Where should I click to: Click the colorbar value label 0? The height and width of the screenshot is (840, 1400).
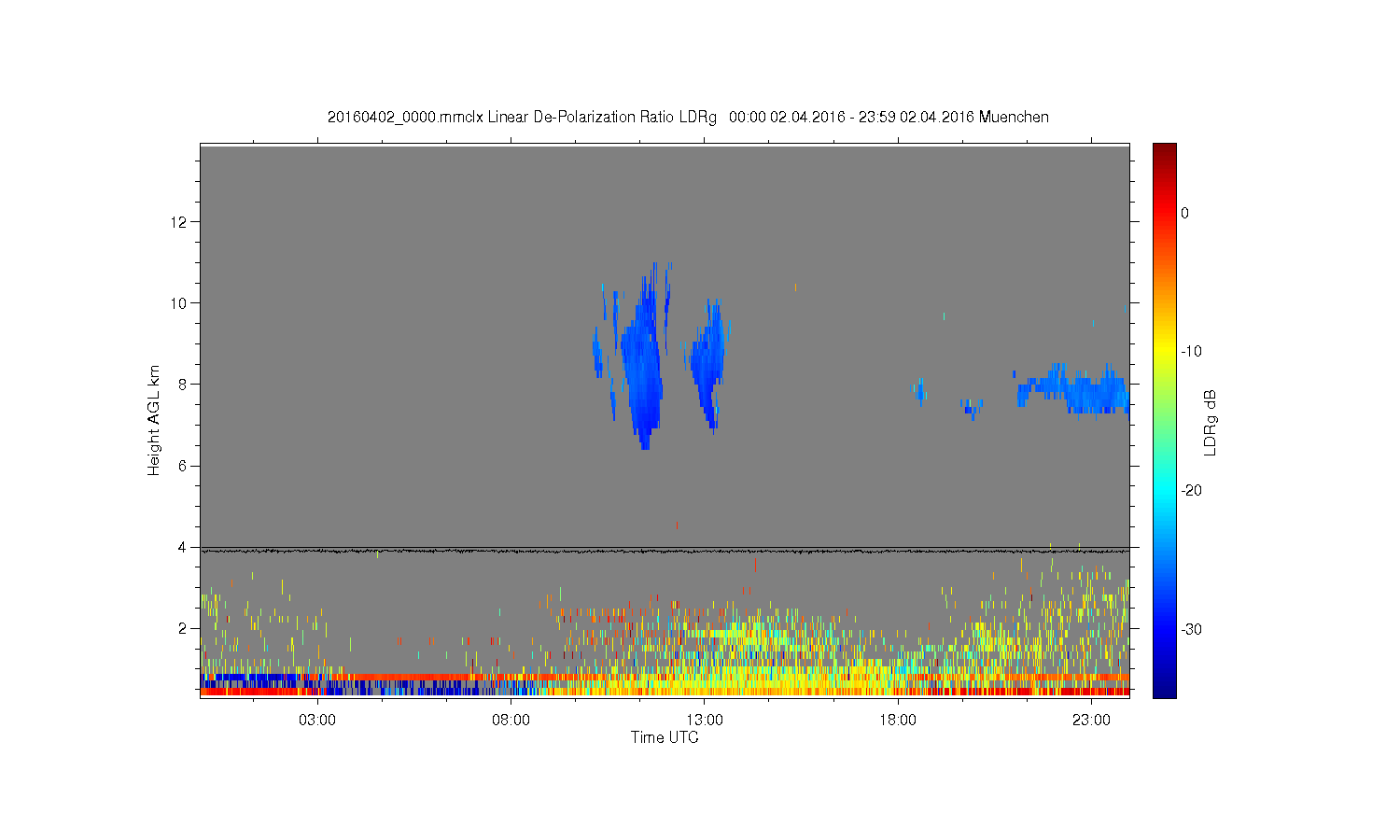[x=1185, y=214]
